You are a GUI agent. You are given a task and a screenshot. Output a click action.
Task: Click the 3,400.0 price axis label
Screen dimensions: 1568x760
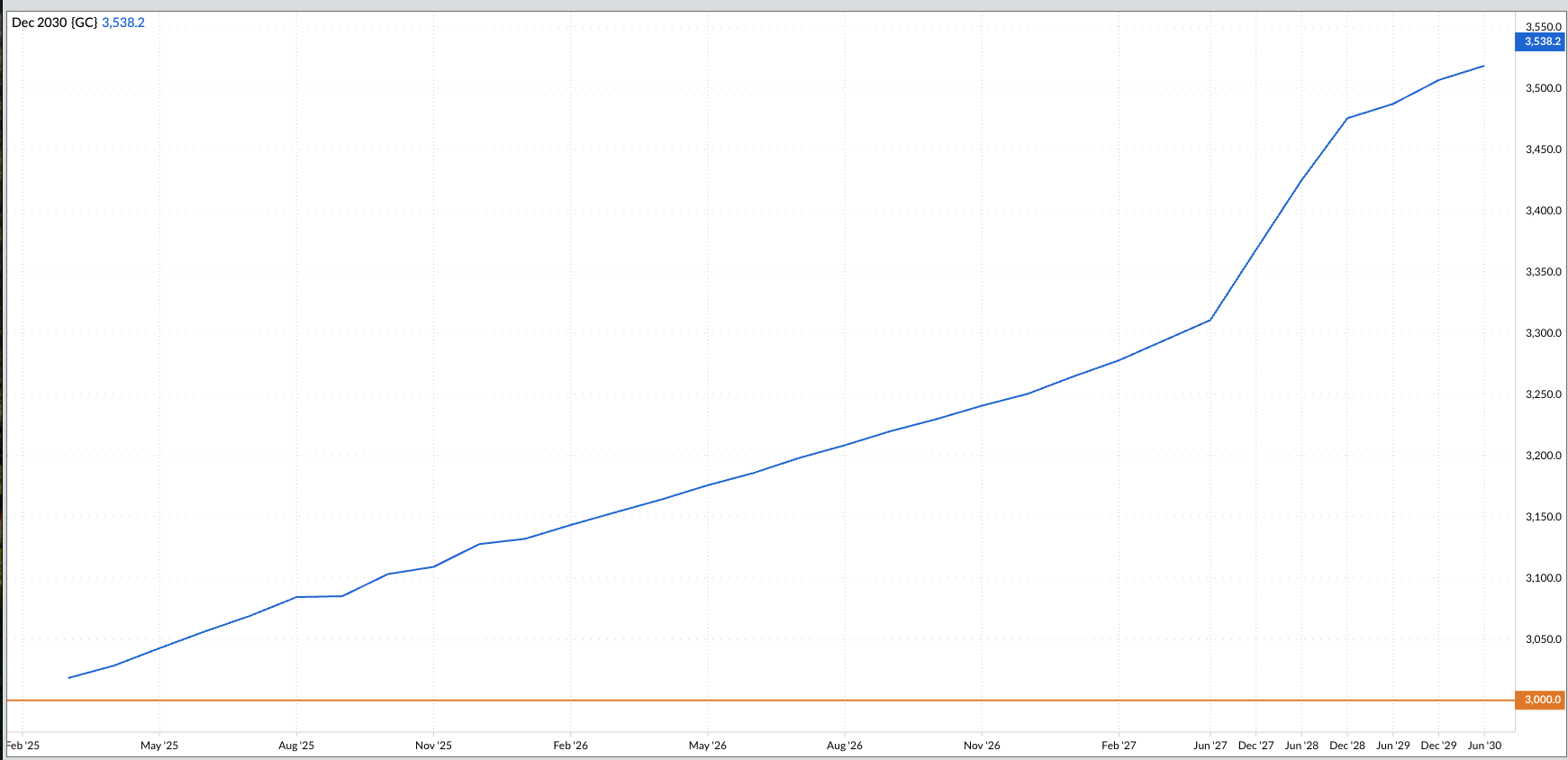(x=1543, y=211)
